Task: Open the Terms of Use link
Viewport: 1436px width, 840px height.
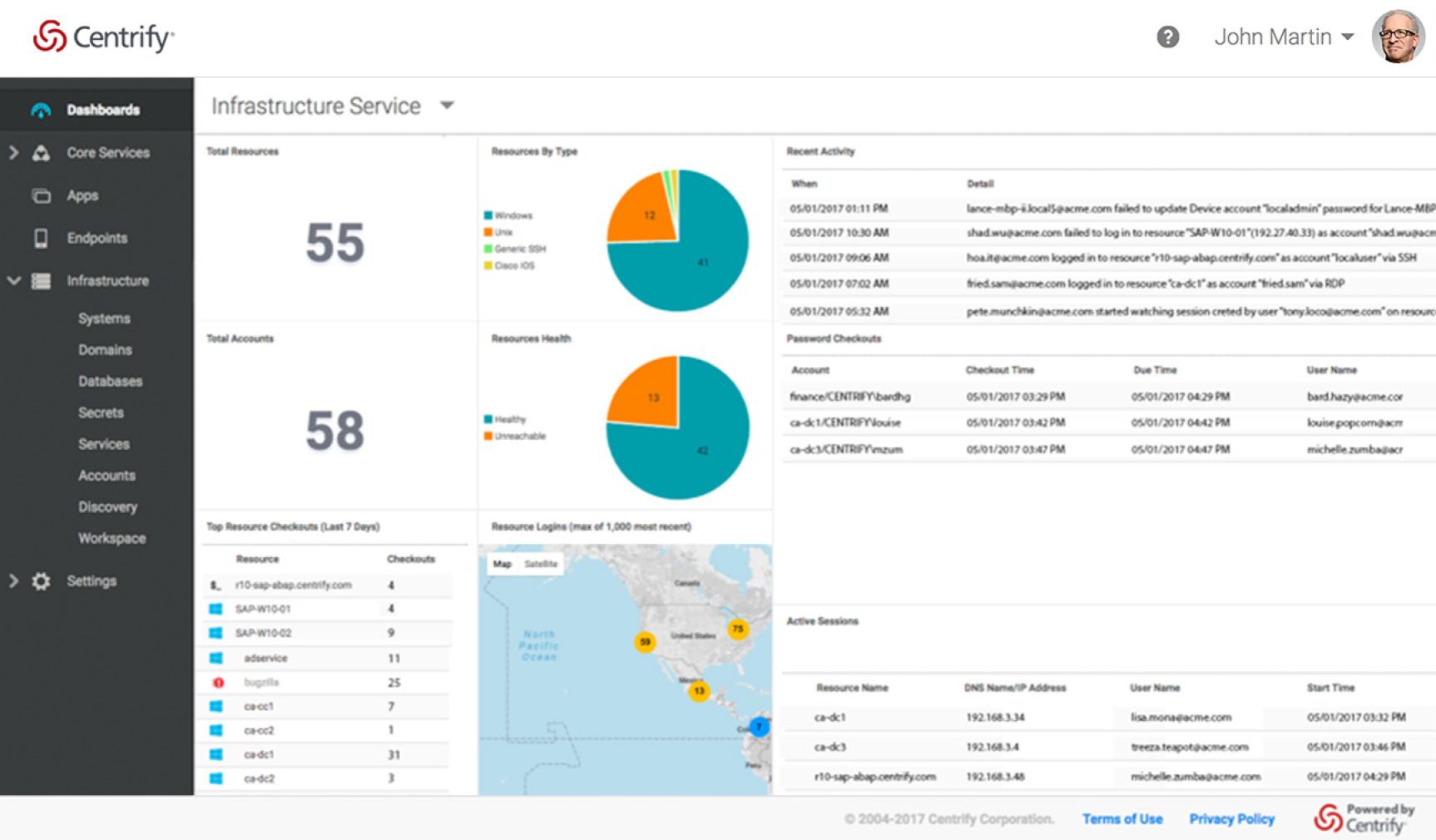Action: (1122, 819)
